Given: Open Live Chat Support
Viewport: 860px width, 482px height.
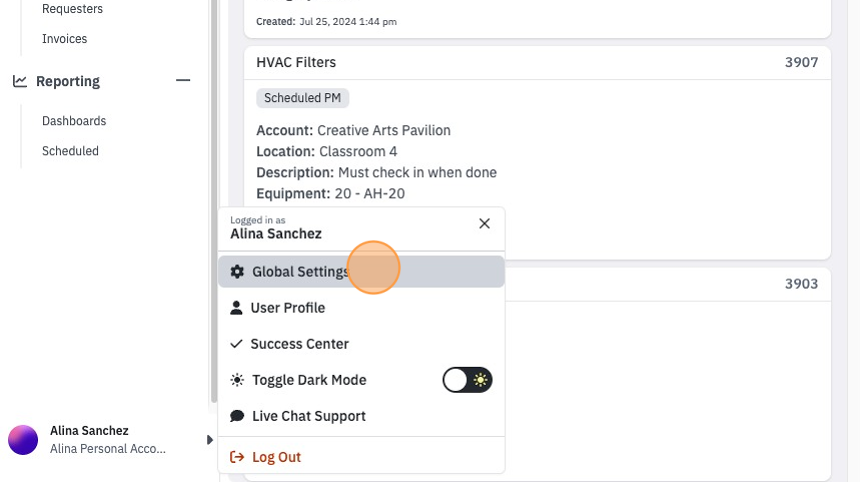Looking at the screenshot, I should (361, 416).
